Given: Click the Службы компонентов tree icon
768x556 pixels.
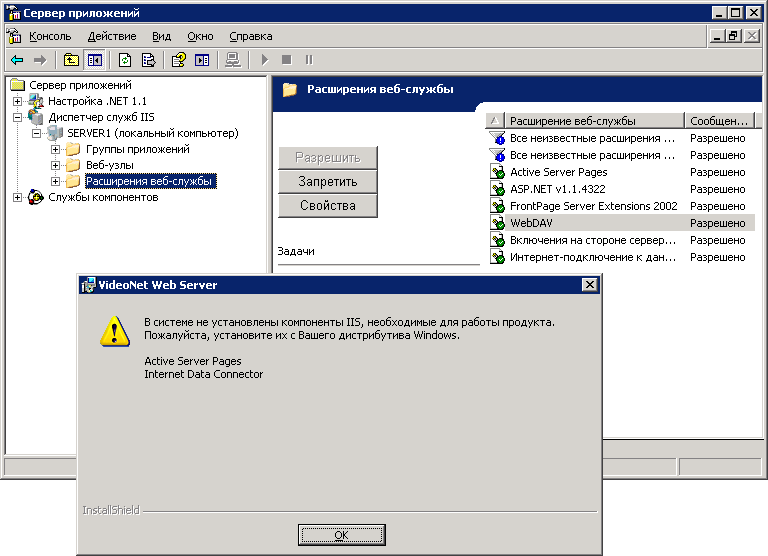Looking at the screenshot, I should (36, 197).
